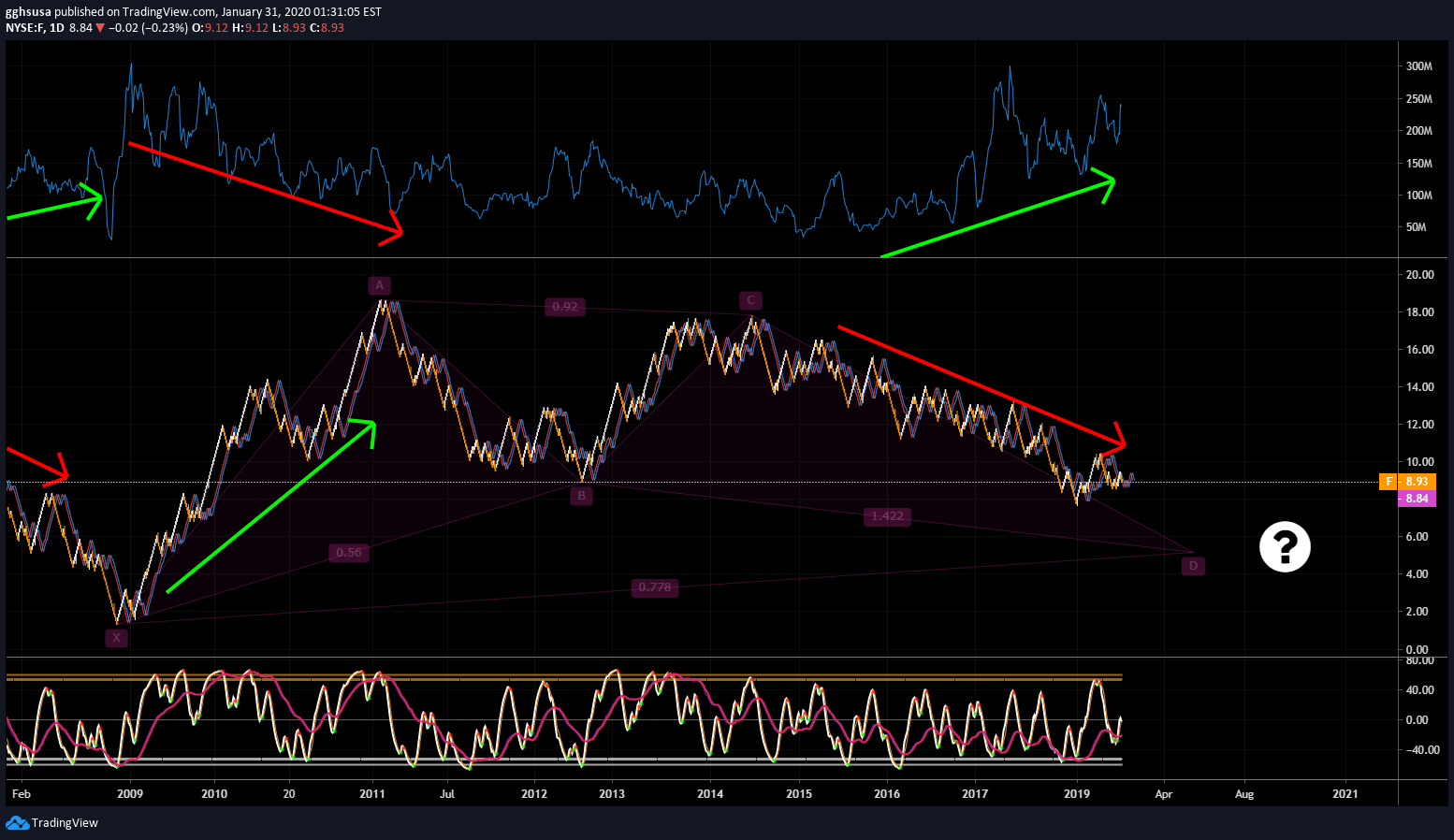
Task: Click the 14.00 price axis label
Action: (x=1419, y=387)
